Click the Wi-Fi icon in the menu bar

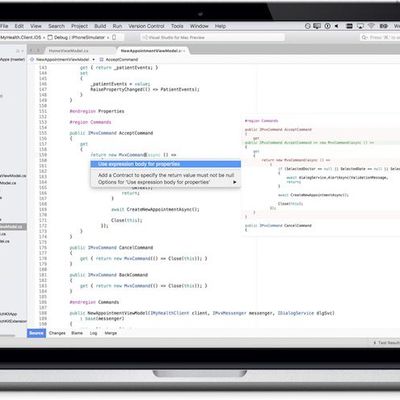pyautogui.click(x=372, y=26)
